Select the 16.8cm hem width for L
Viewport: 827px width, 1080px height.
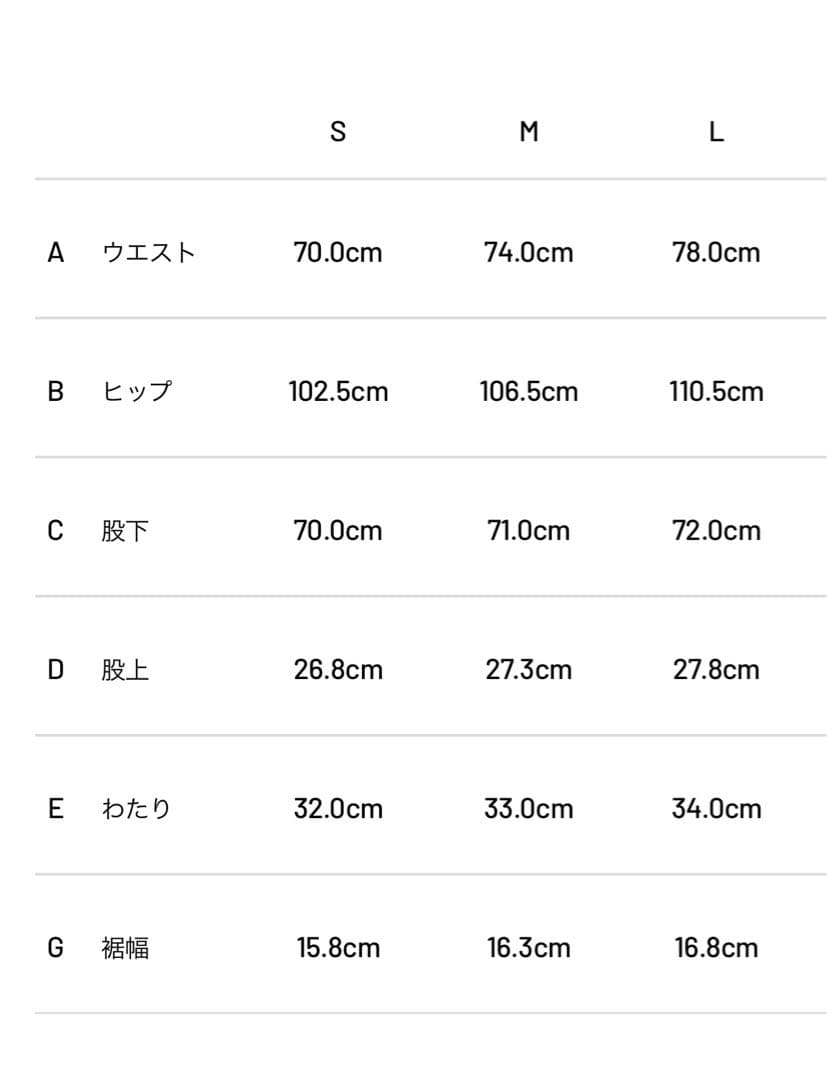(716, 947)
